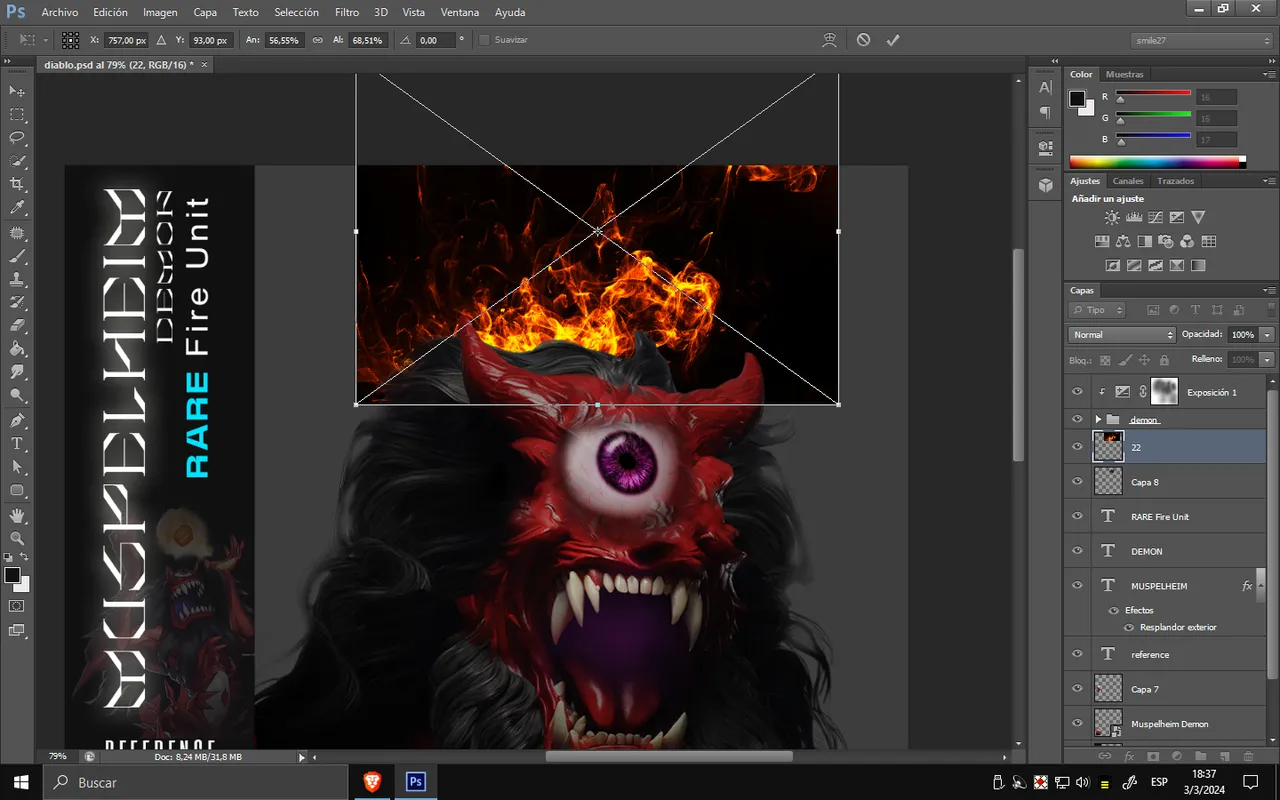Open the Opacidad slider dropdown arrow
Image resolution: width=1280 pixels, height=800 pixels.
click(x=1267, y=335)
